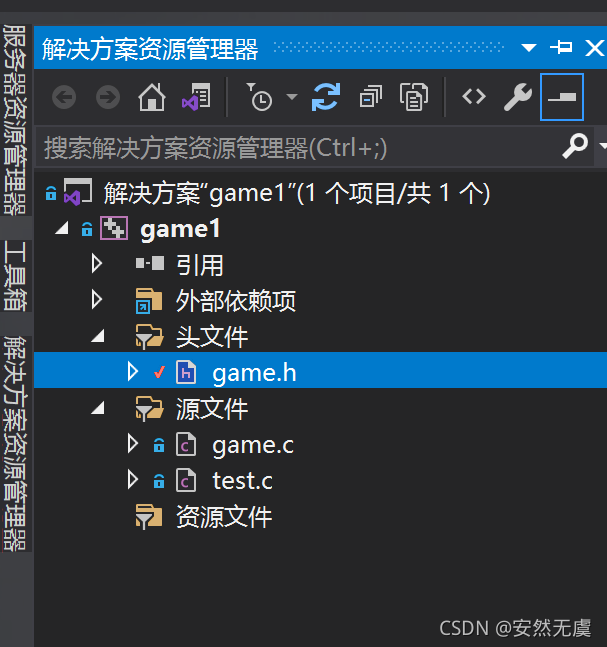Select the solution "game1" root node
The height and width of the screenshot is (647, 607).
pyautogui.click(x=297, y=193)
